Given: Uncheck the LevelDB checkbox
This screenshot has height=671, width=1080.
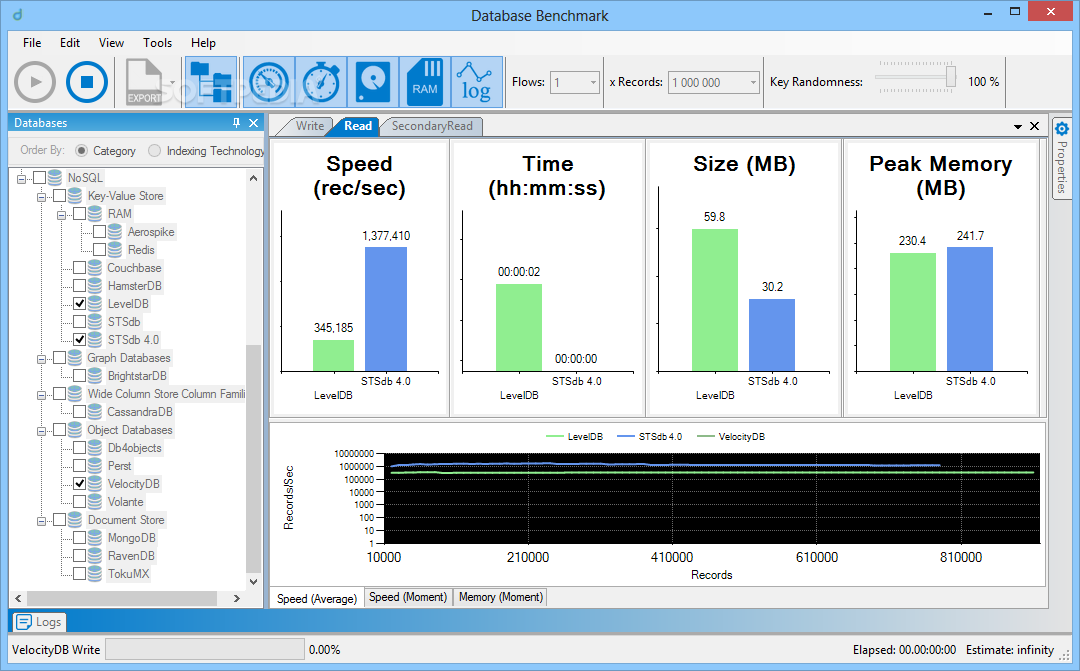Looking at the screenshot, I should (x=80, y=304).
